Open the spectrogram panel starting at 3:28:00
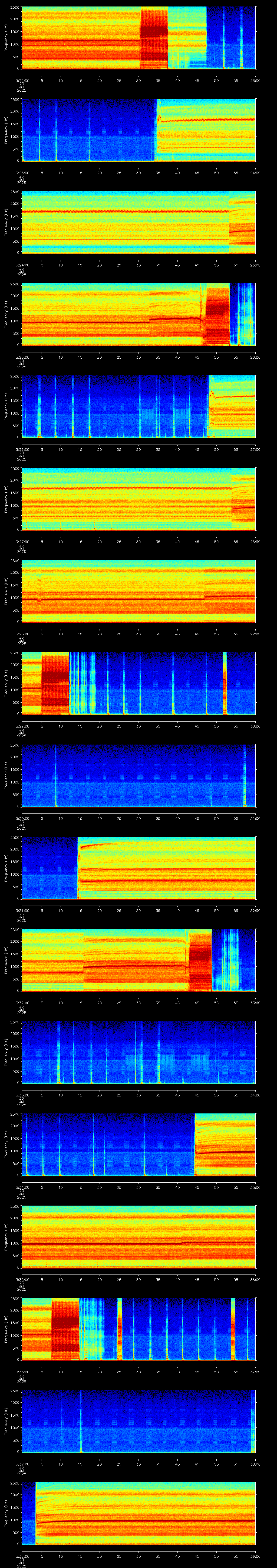The height and width of the screenshot is (1568, 277). point(139,591)
